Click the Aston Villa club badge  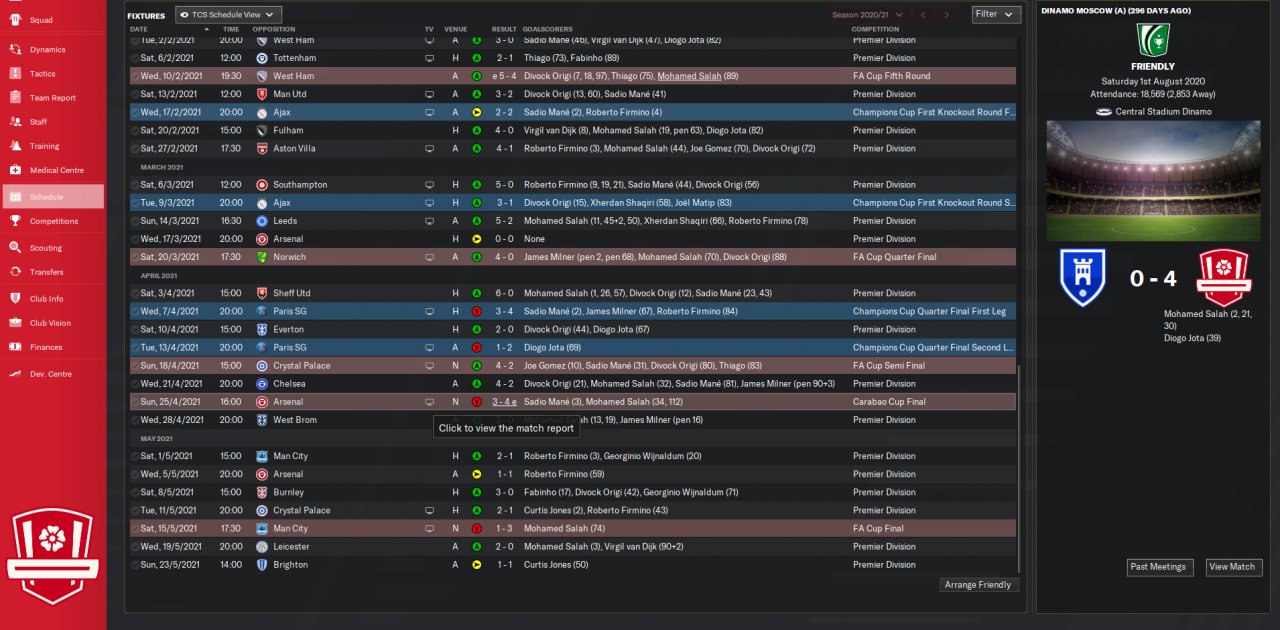tap(261, 148)
